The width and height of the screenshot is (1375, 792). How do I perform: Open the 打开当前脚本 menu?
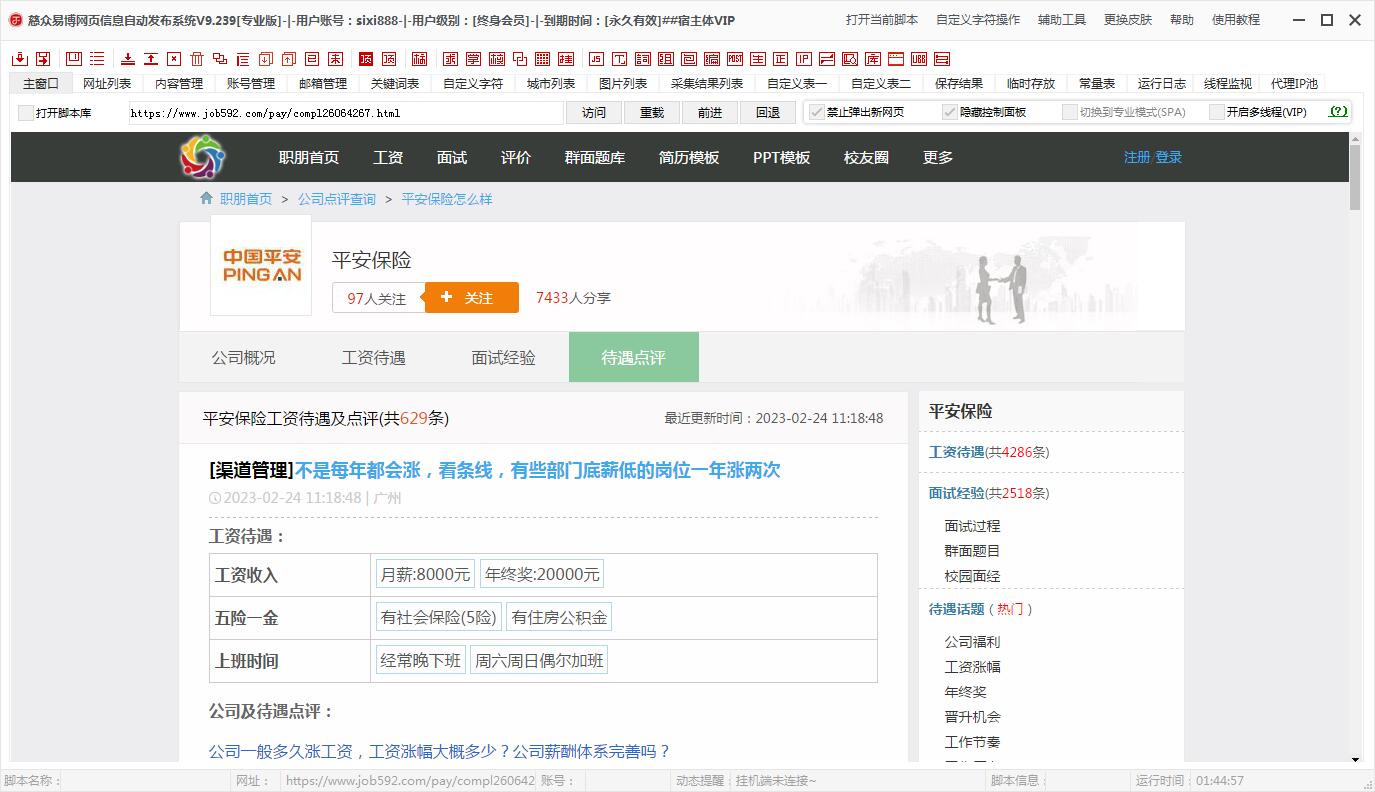881,20
